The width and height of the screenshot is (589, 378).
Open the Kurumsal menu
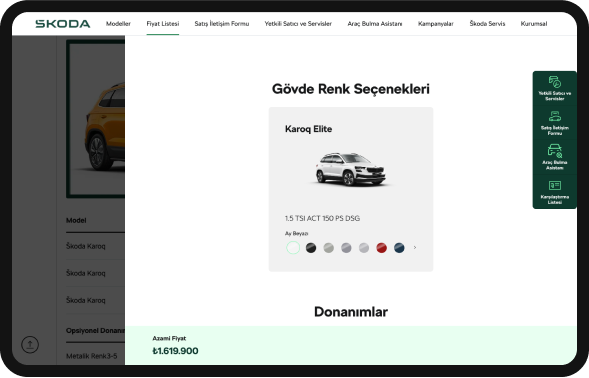point(534,24)
